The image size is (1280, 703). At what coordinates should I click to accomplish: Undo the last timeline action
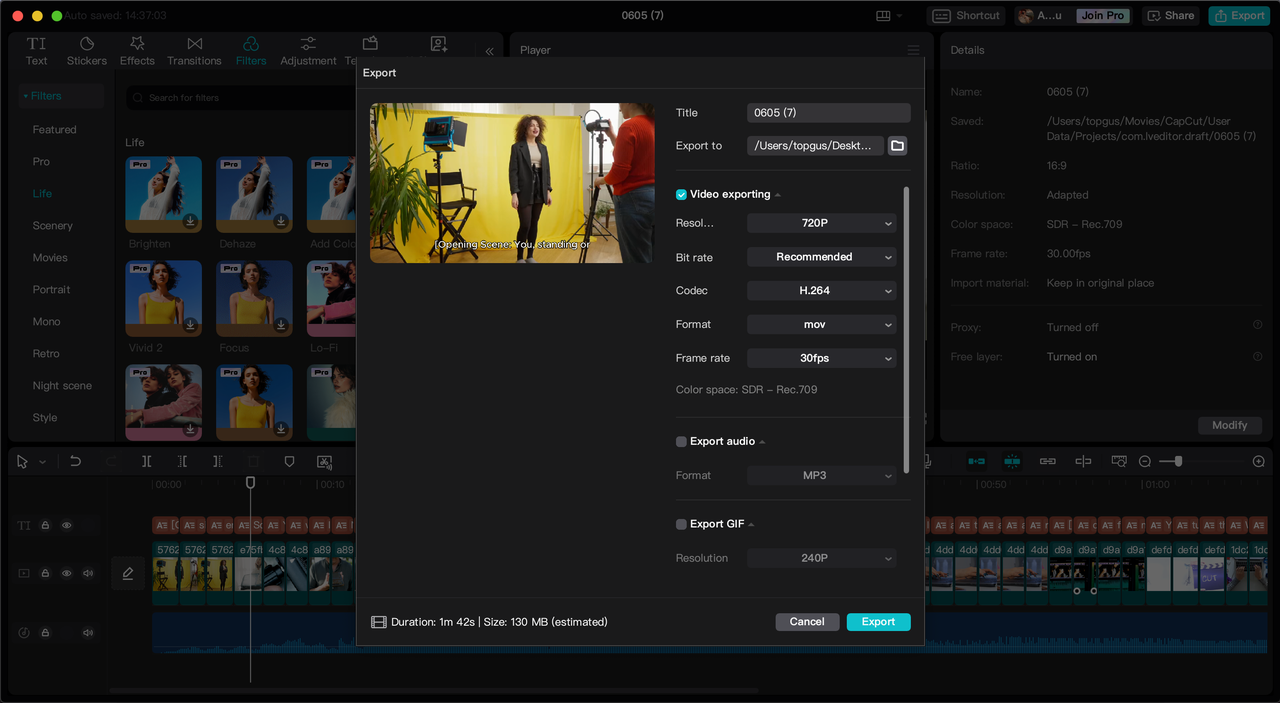point(75,461)
